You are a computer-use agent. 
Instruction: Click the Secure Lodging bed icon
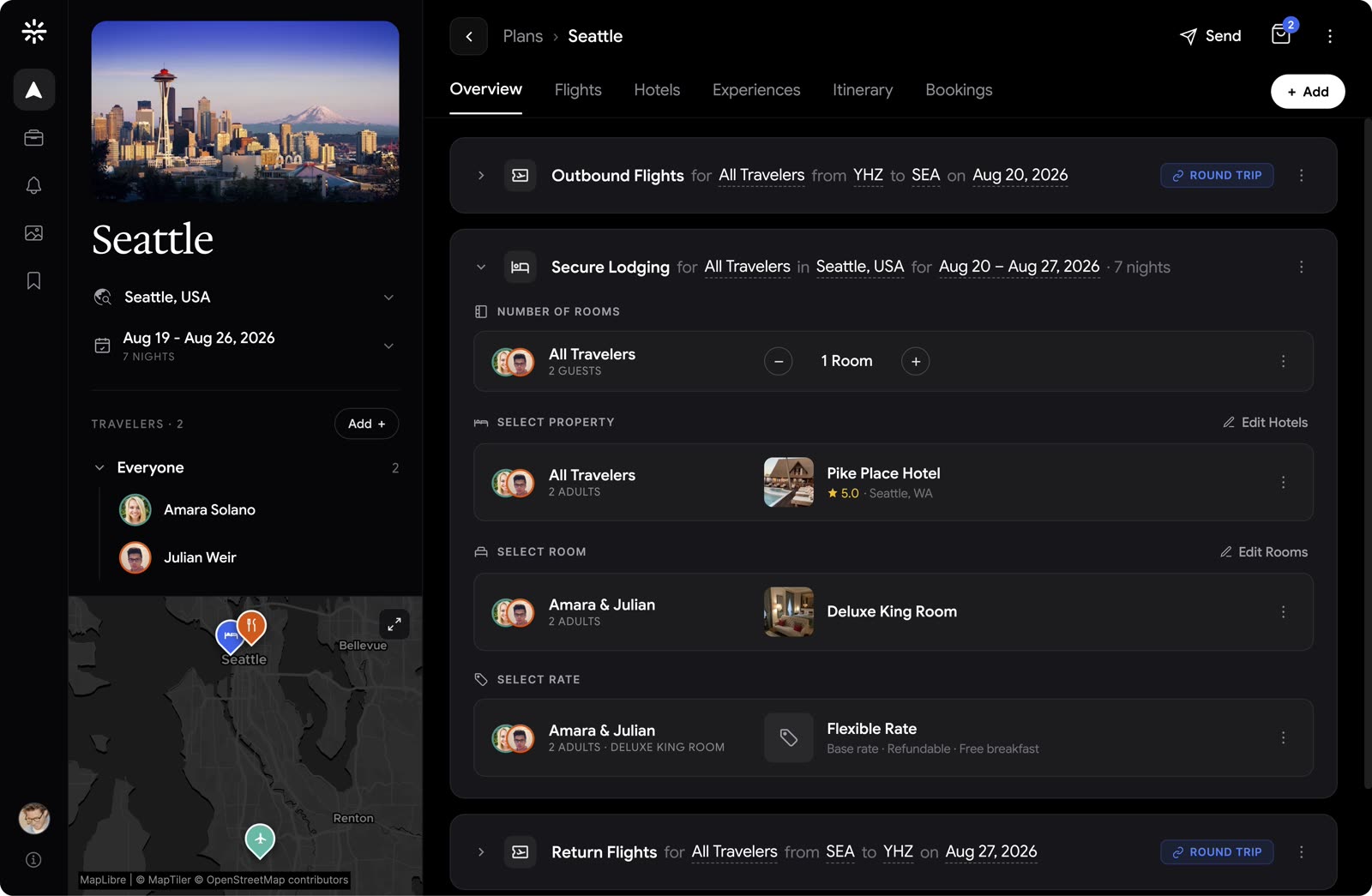click(x=521, y=267)
